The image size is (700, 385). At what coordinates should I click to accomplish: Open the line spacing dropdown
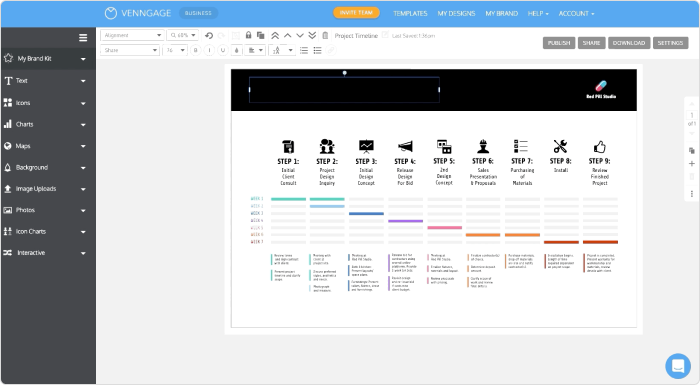tap(282, 50)
